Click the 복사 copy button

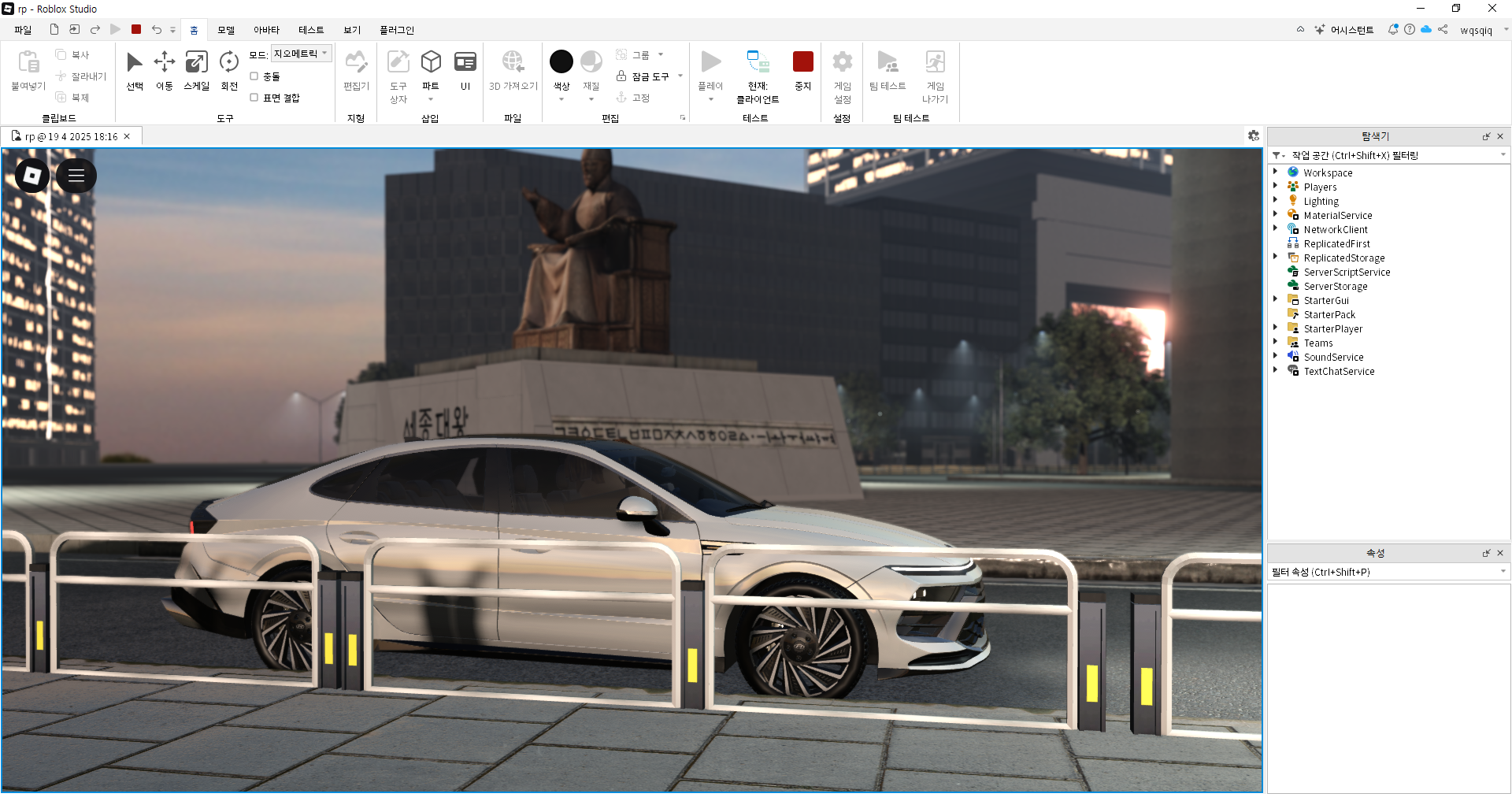pos(72,55)
